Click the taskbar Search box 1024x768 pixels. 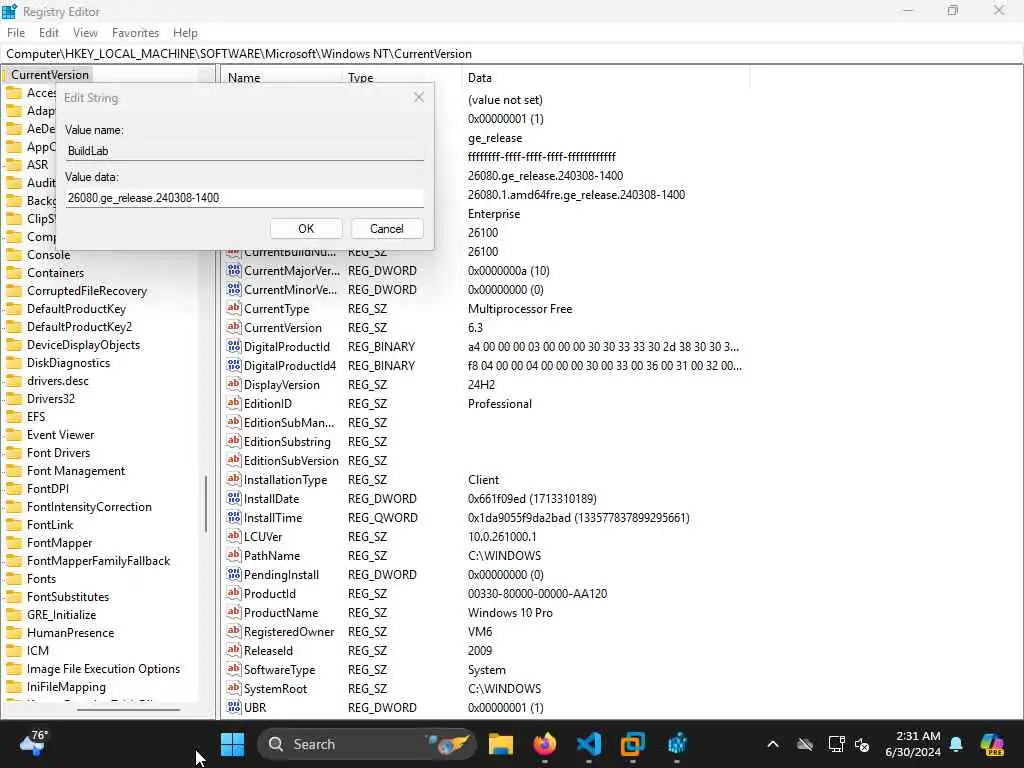pos(366,744)
